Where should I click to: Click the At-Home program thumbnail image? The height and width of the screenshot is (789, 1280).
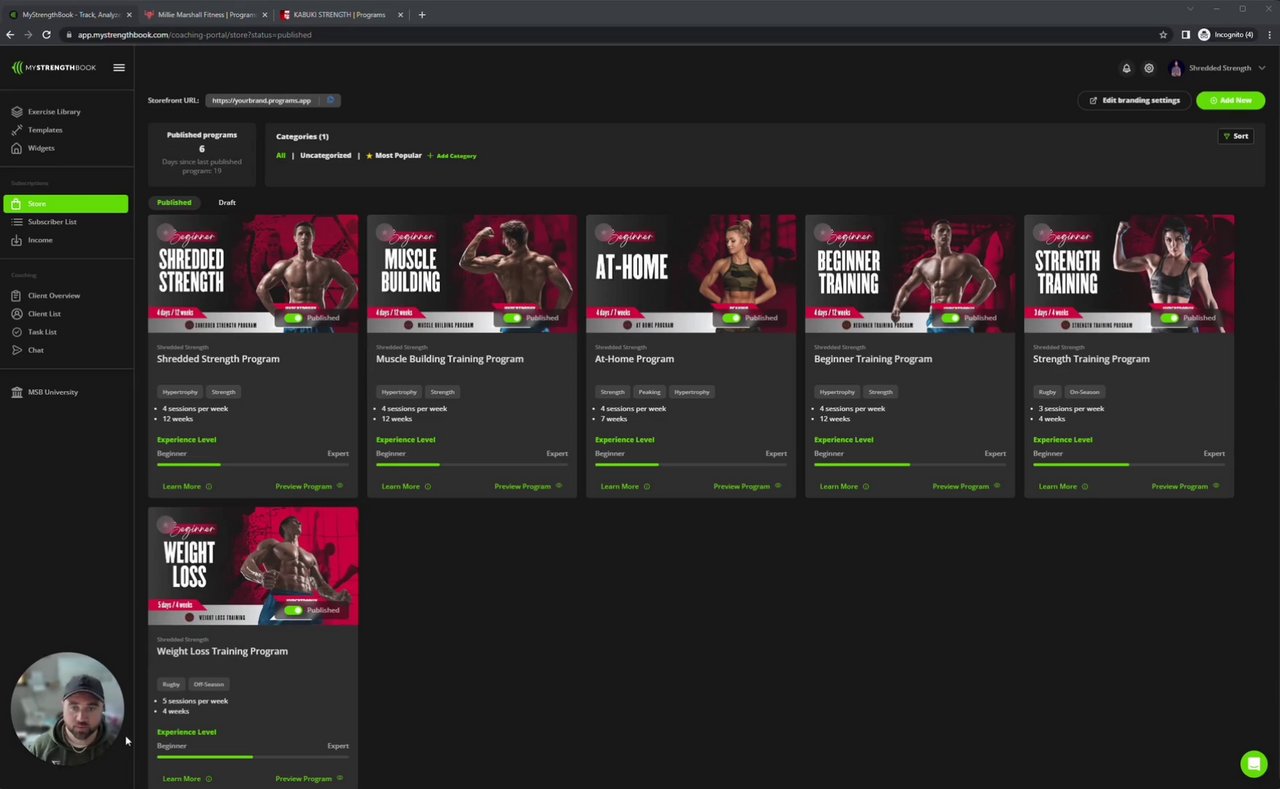691,274
